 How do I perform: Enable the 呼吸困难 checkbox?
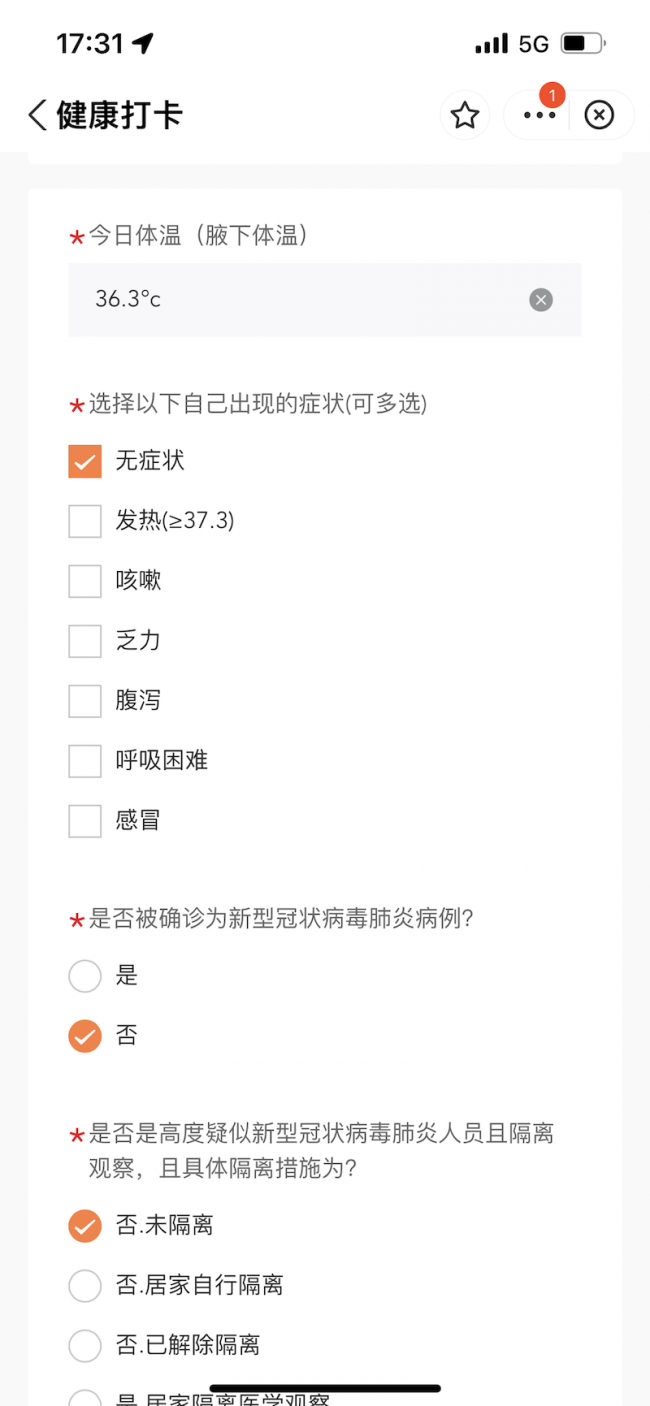(85, 761)
